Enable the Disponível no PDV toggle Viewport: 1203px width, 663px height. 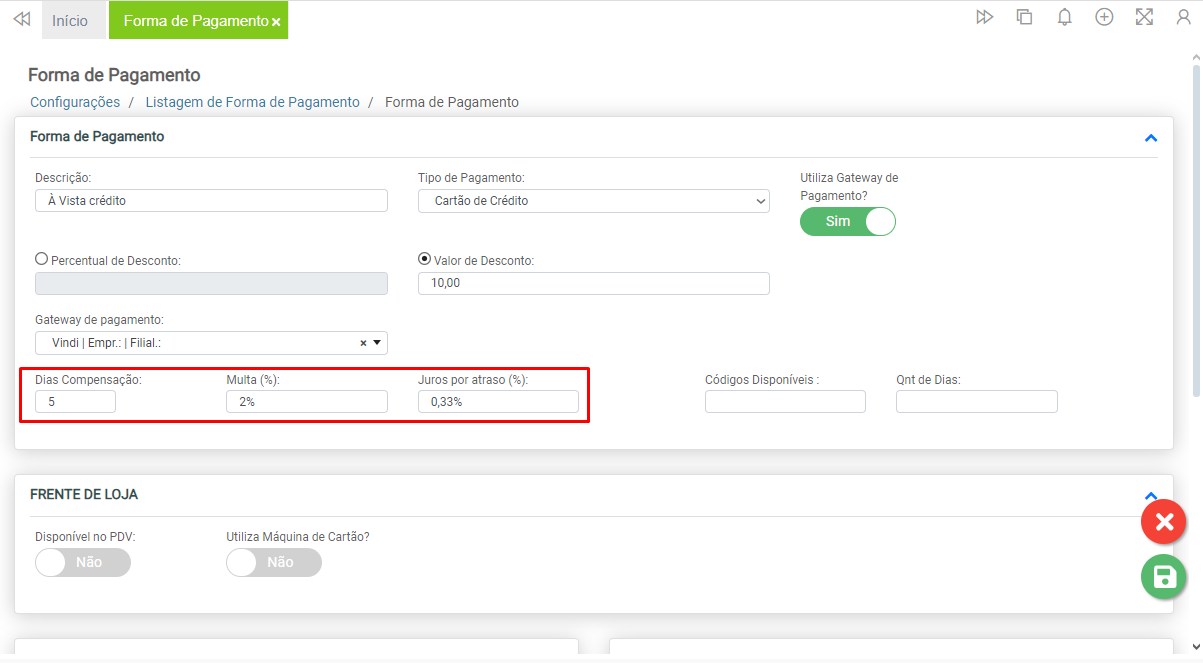pyautogui.click(x=82, y=562)
